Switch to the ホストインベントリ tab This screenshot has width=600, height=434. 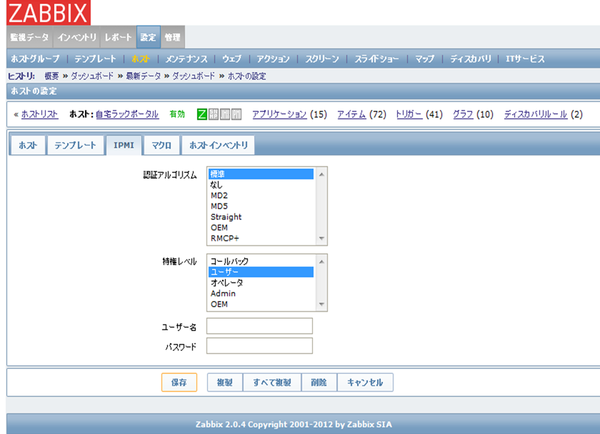tap(218, 145)
